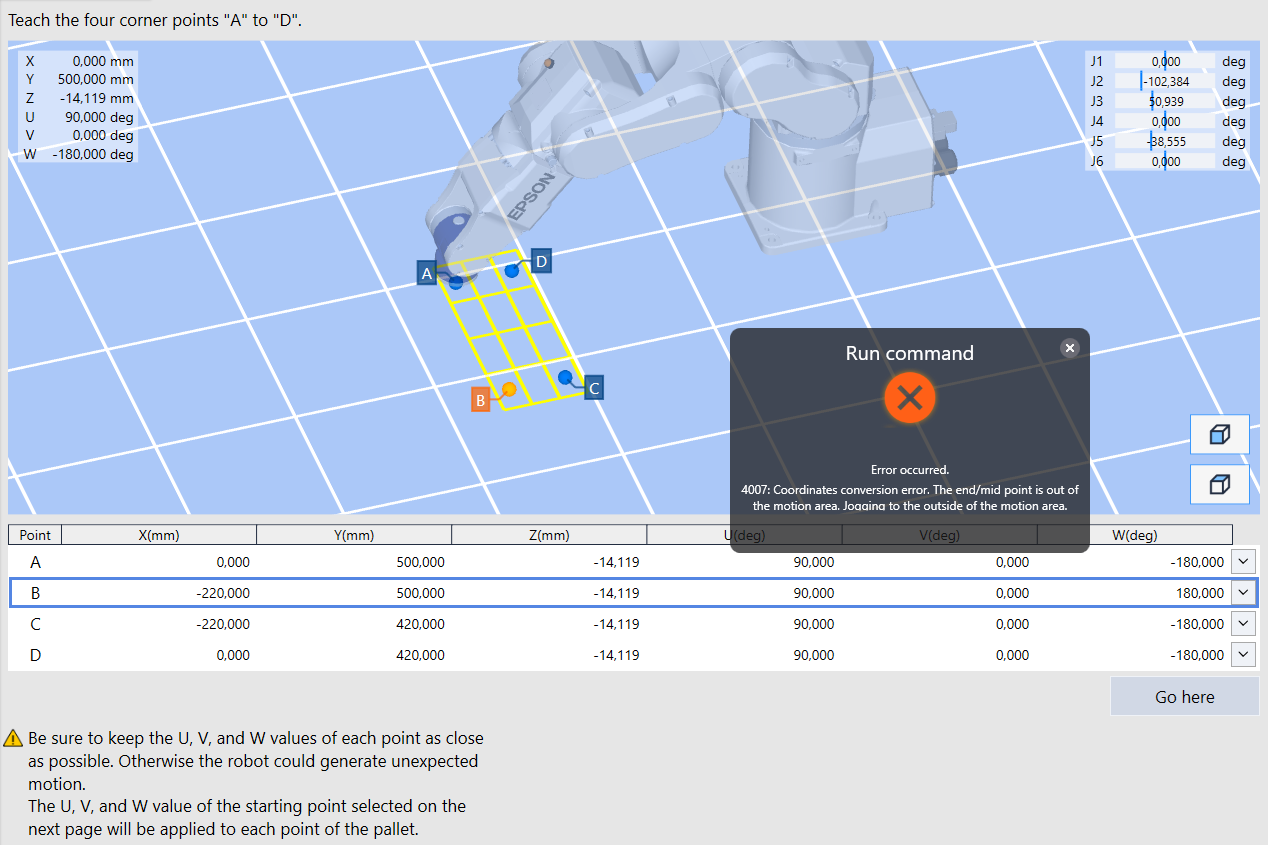Image resolution: width=1268 pixels, height=845 pixels.
Task: Click the yellow warning triangle icon
Action: pyautogui.click(x=13, y=739)
